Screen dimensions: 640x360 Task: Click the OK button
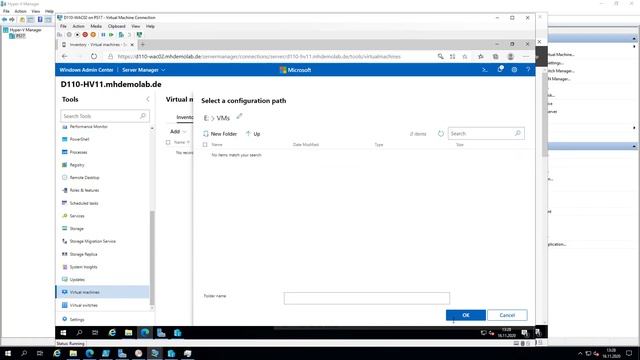466,315
